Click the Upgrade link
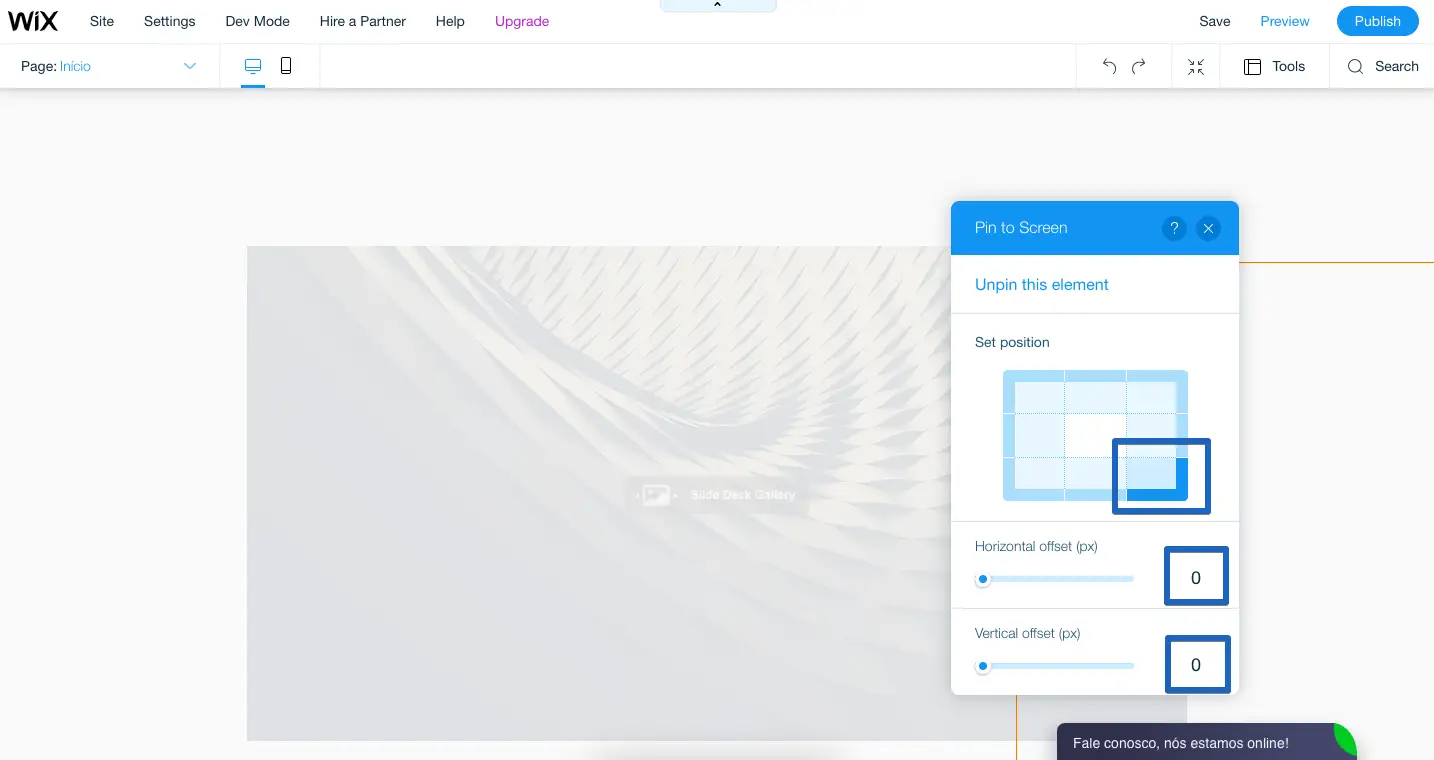Viewport: 1434px width, 760px height. tap(522, 21)
